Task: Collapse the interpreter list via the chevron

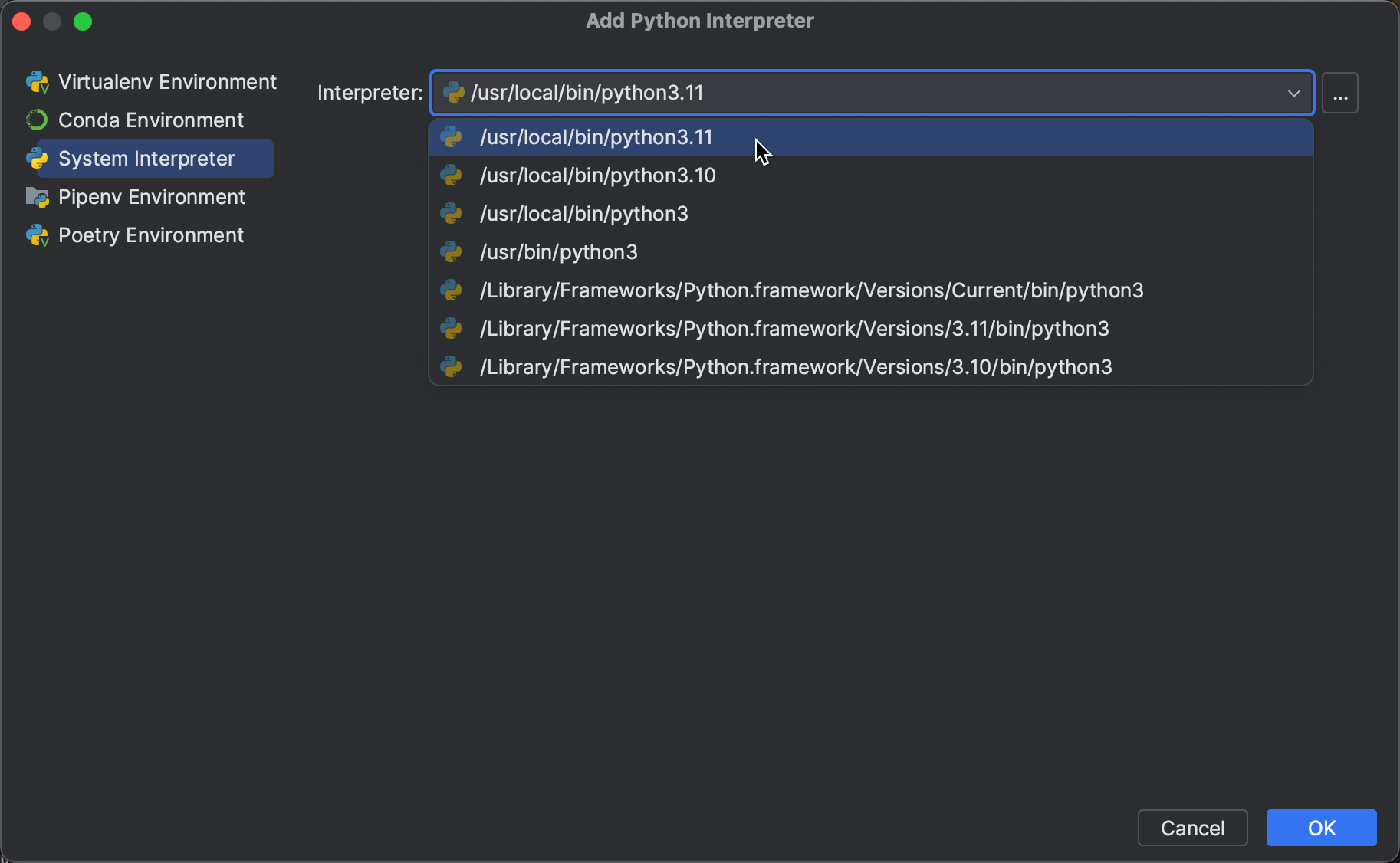Action: pyautogui.click(x=1294, y=93)
